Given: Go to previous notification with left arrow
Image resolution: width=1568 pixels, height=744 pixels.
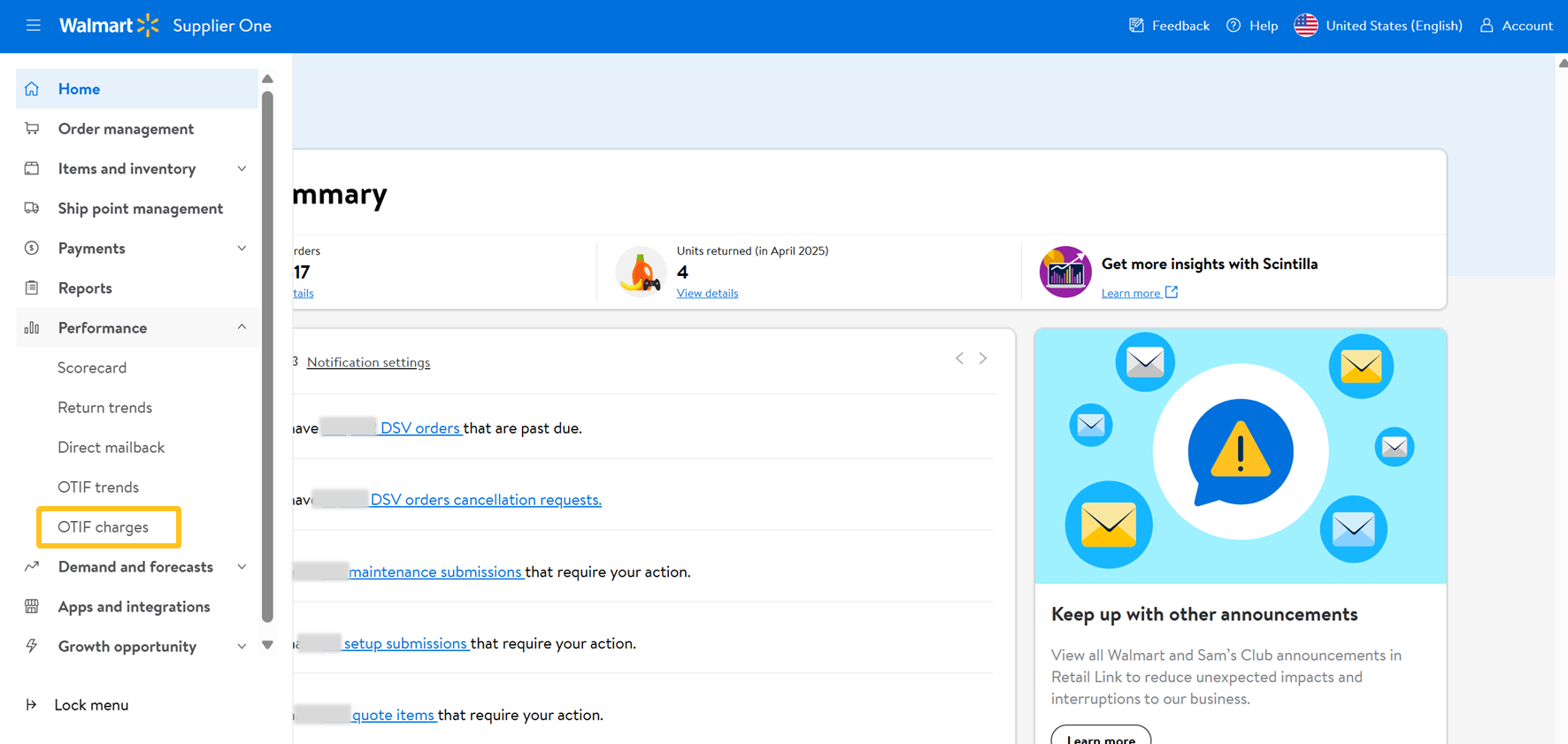Looking at the screenshot, I should tap(959, 358).
